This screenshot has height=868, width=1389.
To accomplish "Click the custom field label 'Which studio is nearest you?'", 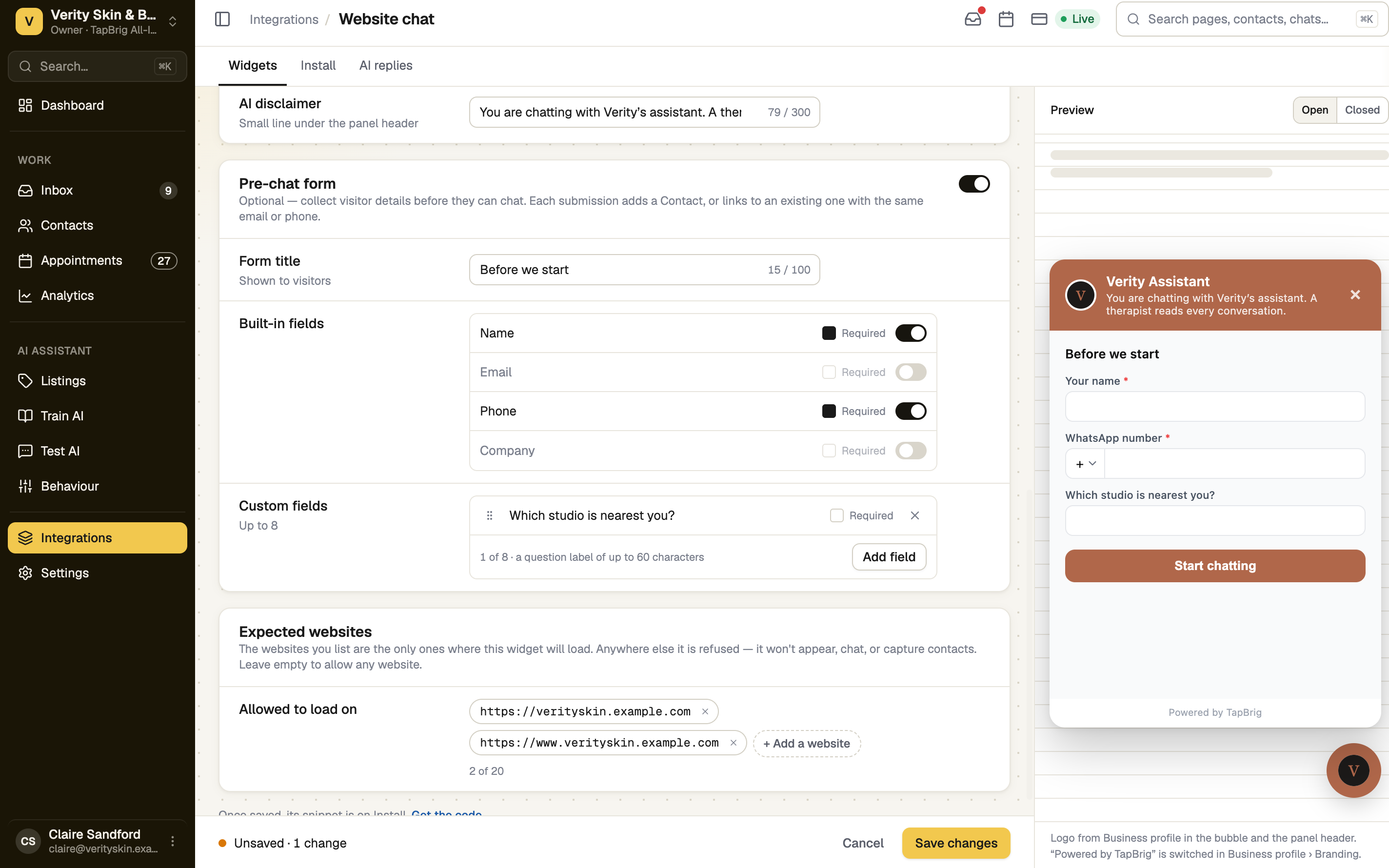I will pyautogui.click(x=592, y=515).
